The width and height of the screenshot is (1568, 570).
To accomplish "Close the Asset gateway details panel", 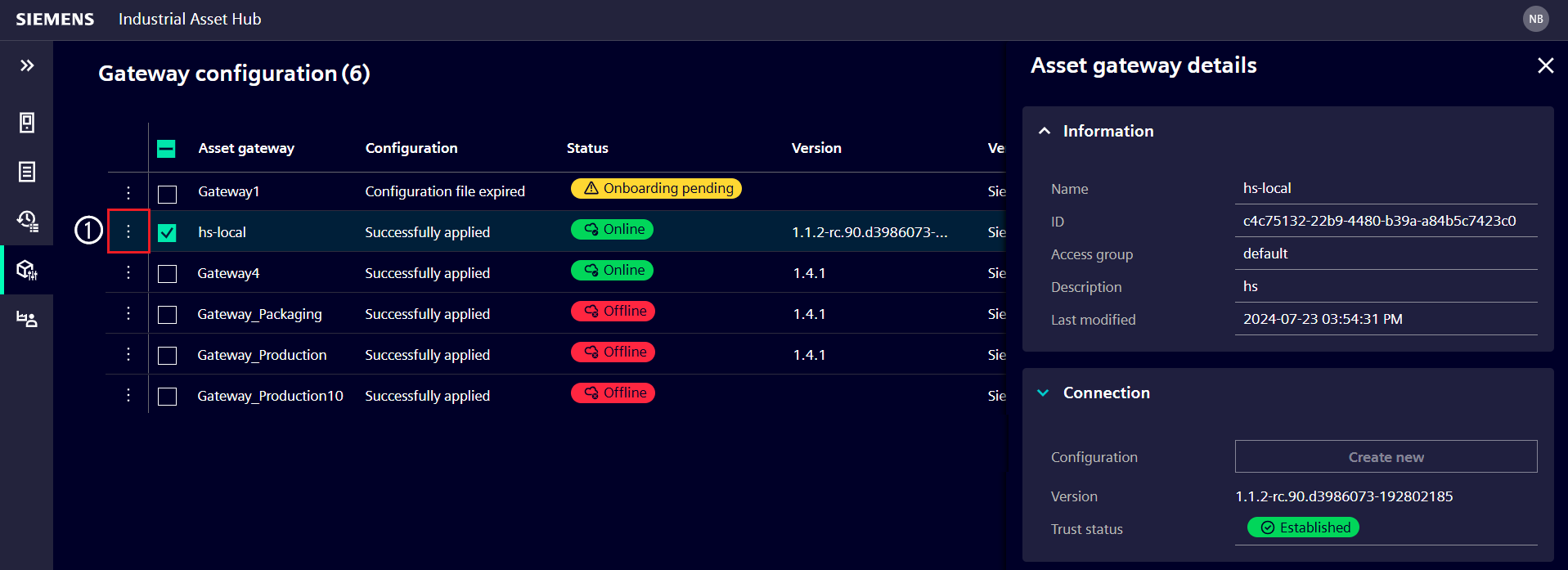I will 1544,65.
